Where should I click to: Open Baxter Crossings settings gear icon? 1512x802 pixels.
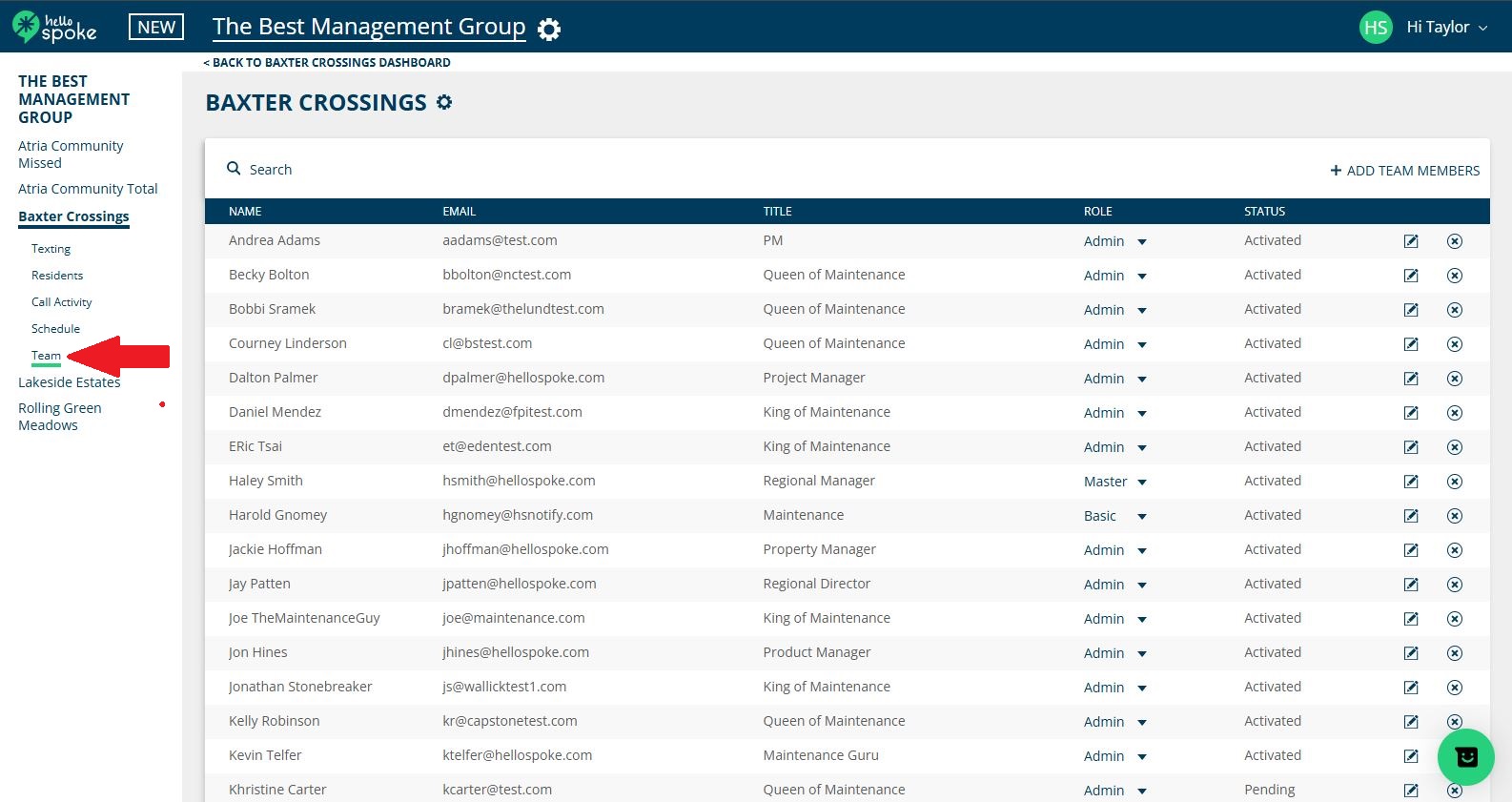pyautogui.click(x=444, y=102)
